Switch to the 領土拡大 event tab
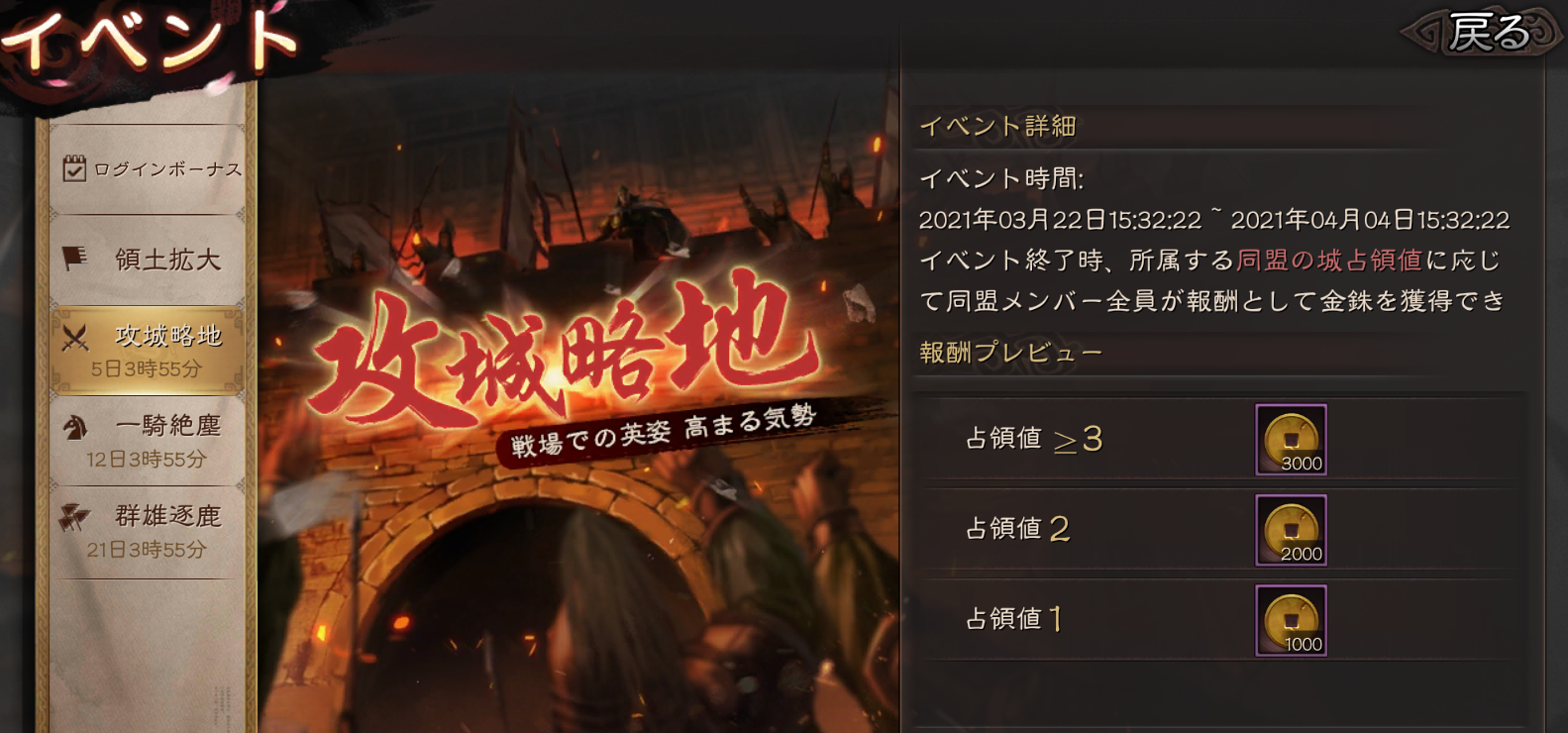Image resolution: width=1568 pixels, height=733 pixels. [147, 260]
